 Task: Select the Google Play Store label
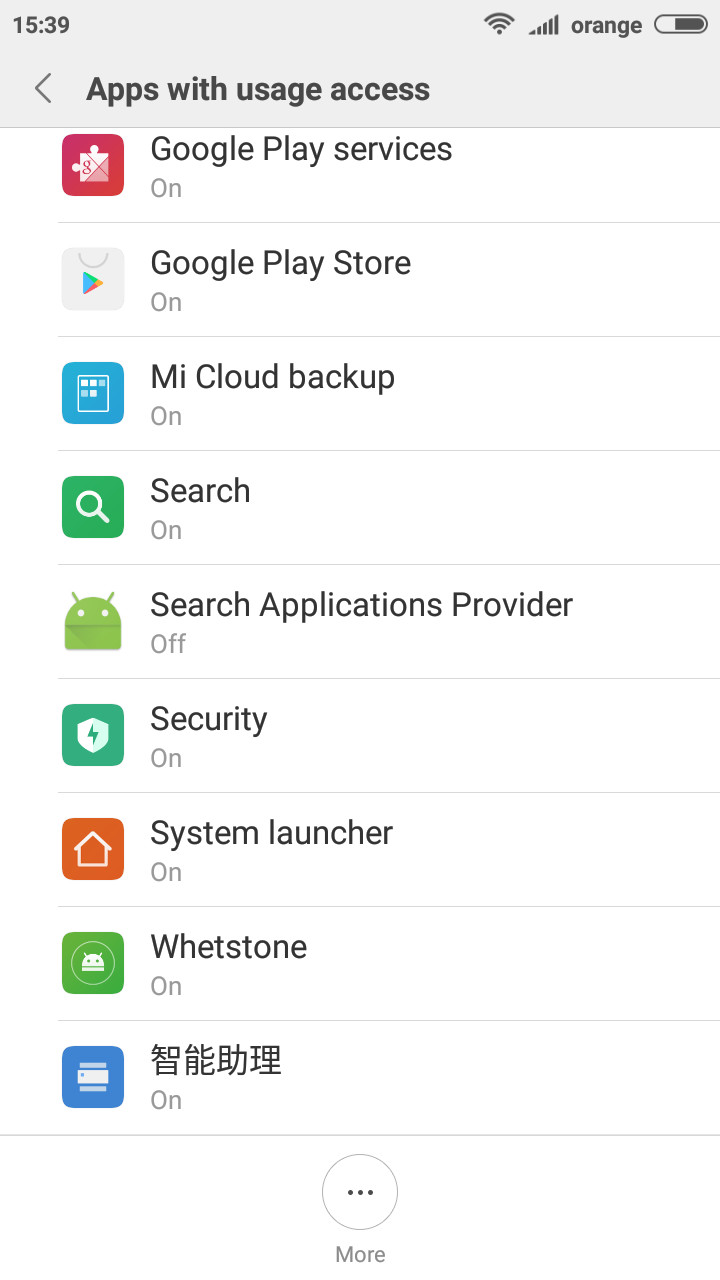click(281, 263)
